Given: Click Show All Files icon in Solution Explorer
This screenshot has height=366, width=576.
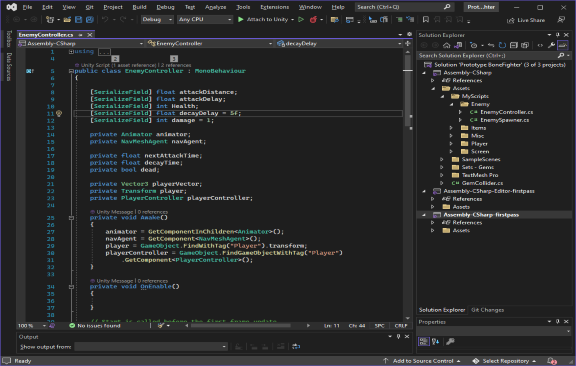Looking at the screenshot, I should 525,45.
